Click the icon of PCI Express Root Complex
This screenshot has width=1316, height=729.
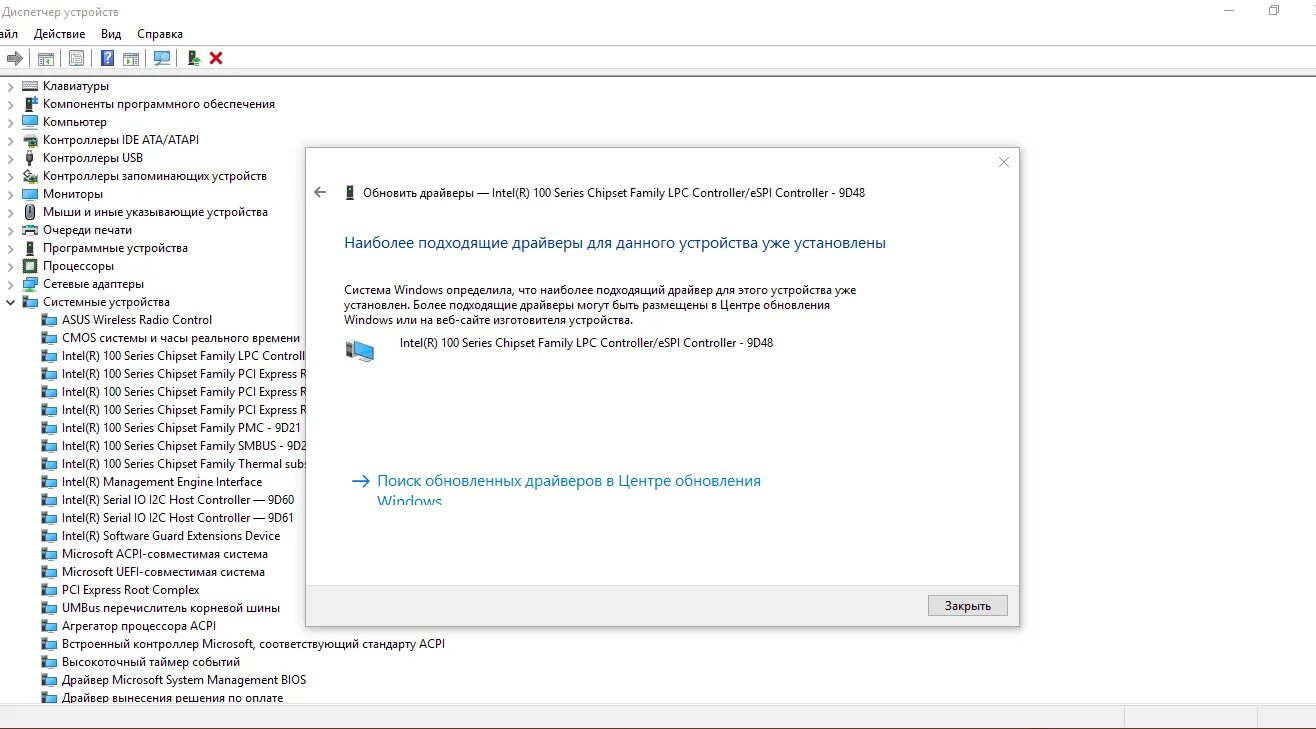tap(49, 590)
